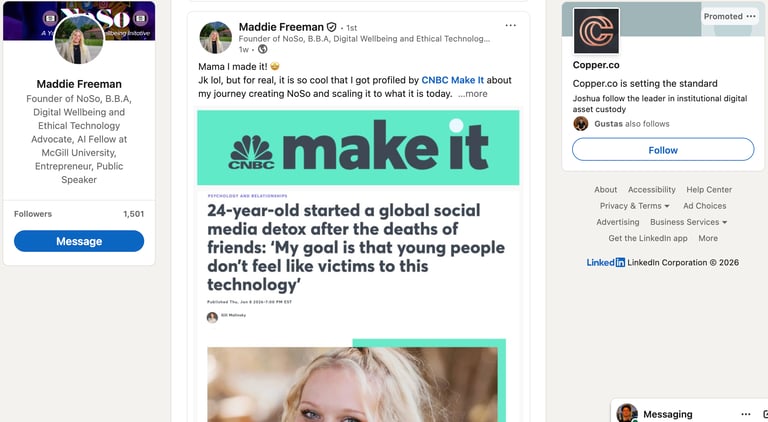Click the LinkedIn logo in footer

tap(606, 262)
